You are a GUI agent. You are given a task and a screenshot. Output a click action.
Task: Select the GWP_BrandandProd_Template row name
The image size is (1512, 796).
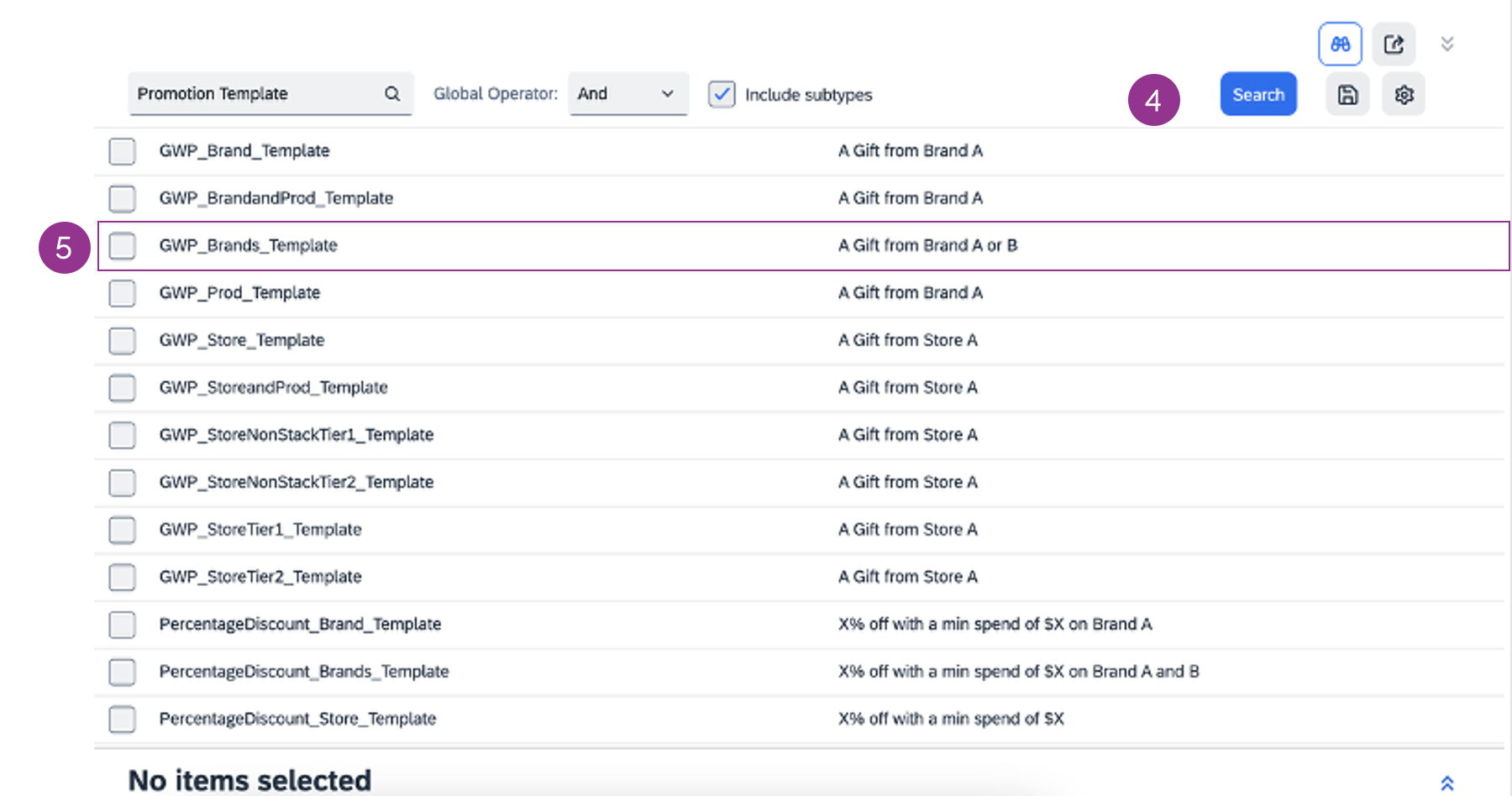click(x=276, y=198)
